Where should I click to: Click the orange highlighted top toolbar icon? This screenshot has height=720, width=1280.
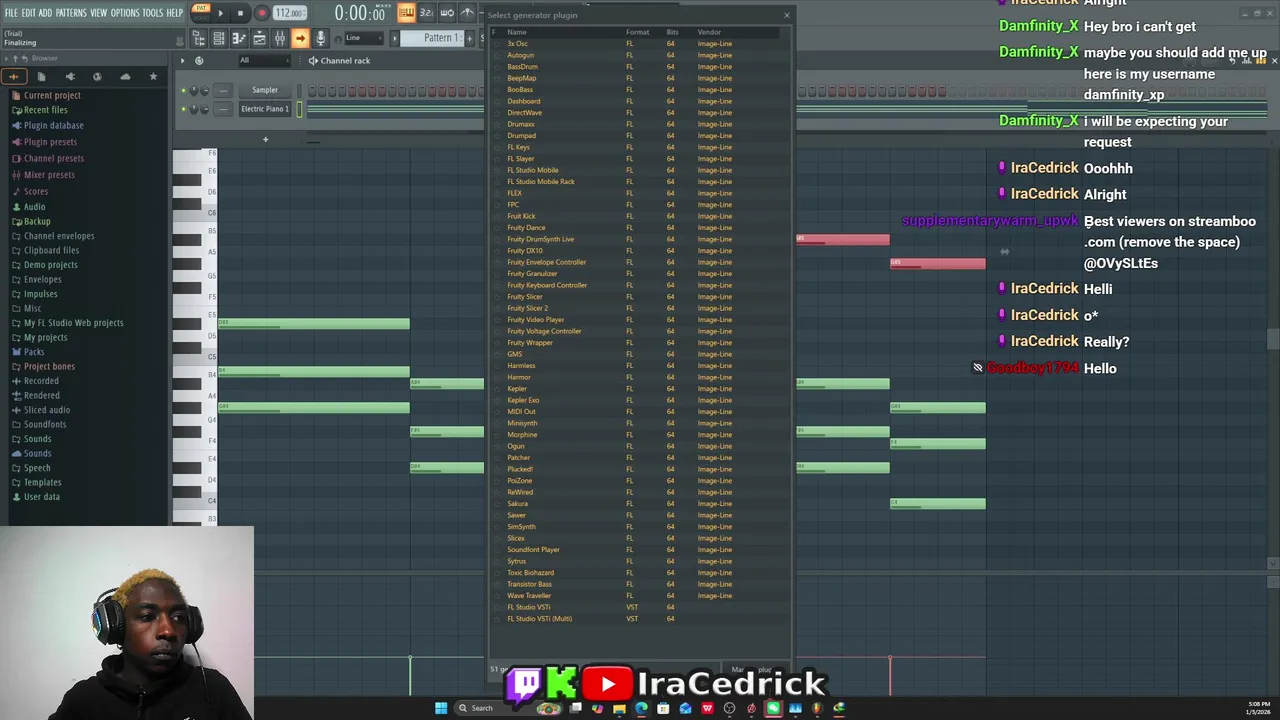[406, 12]
